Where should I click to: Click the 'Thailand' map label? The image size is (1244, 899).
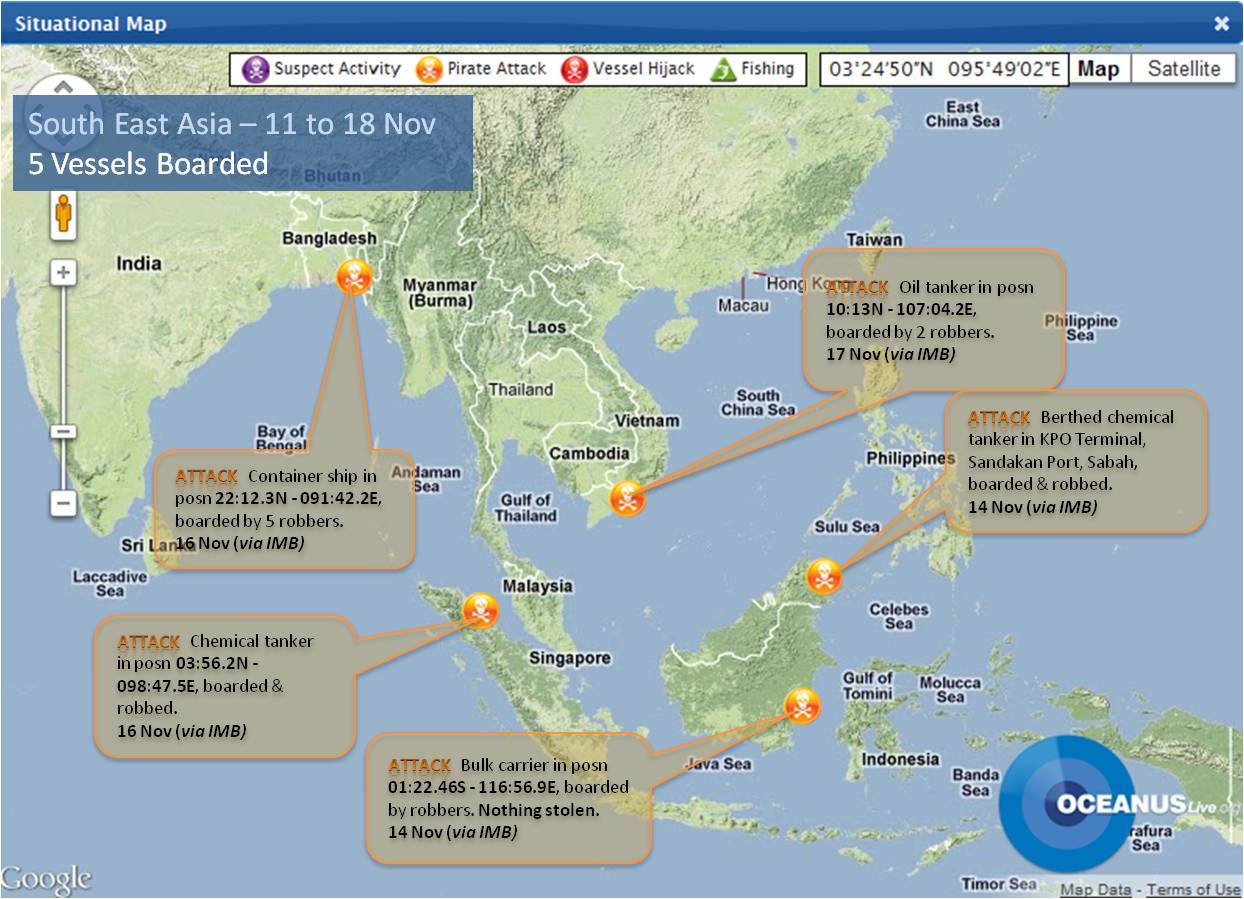point(520,389)
